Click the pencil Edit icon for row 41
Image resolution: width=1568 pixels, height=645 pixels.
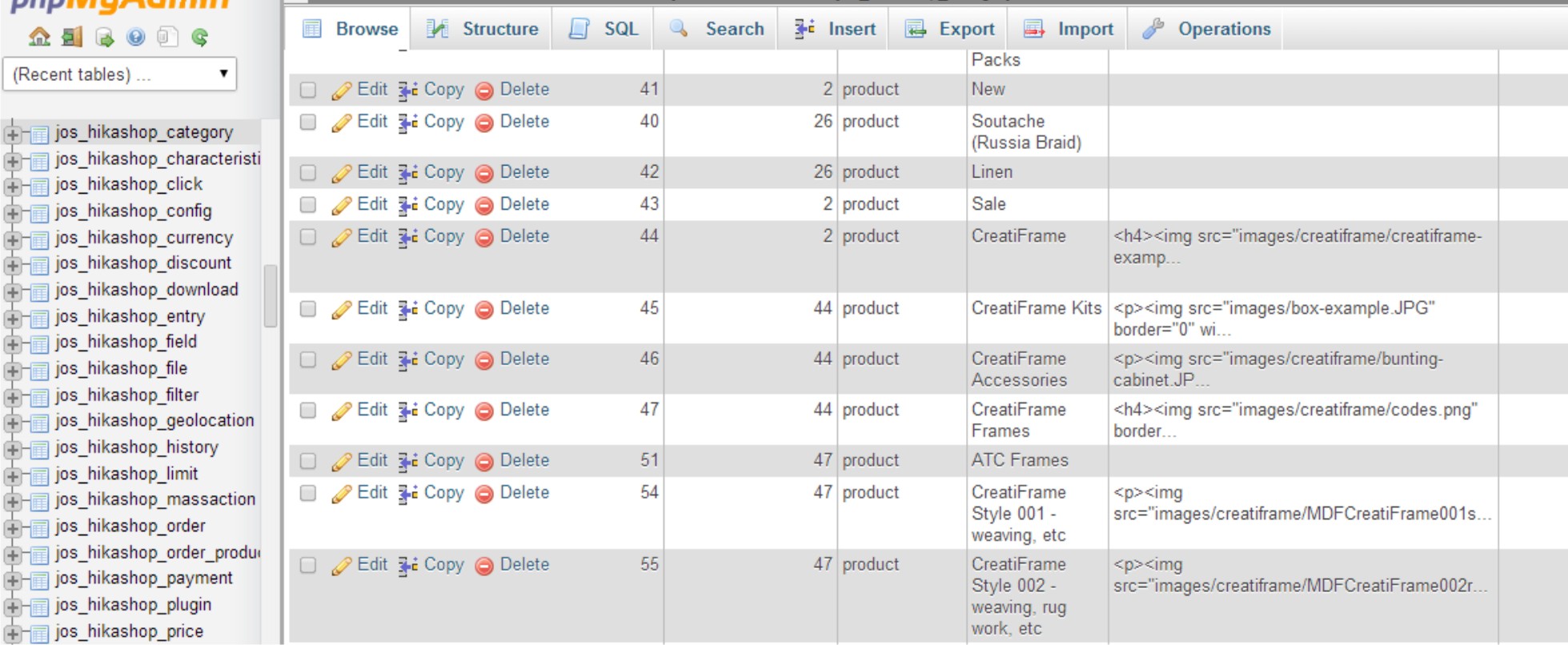(342, 90)
